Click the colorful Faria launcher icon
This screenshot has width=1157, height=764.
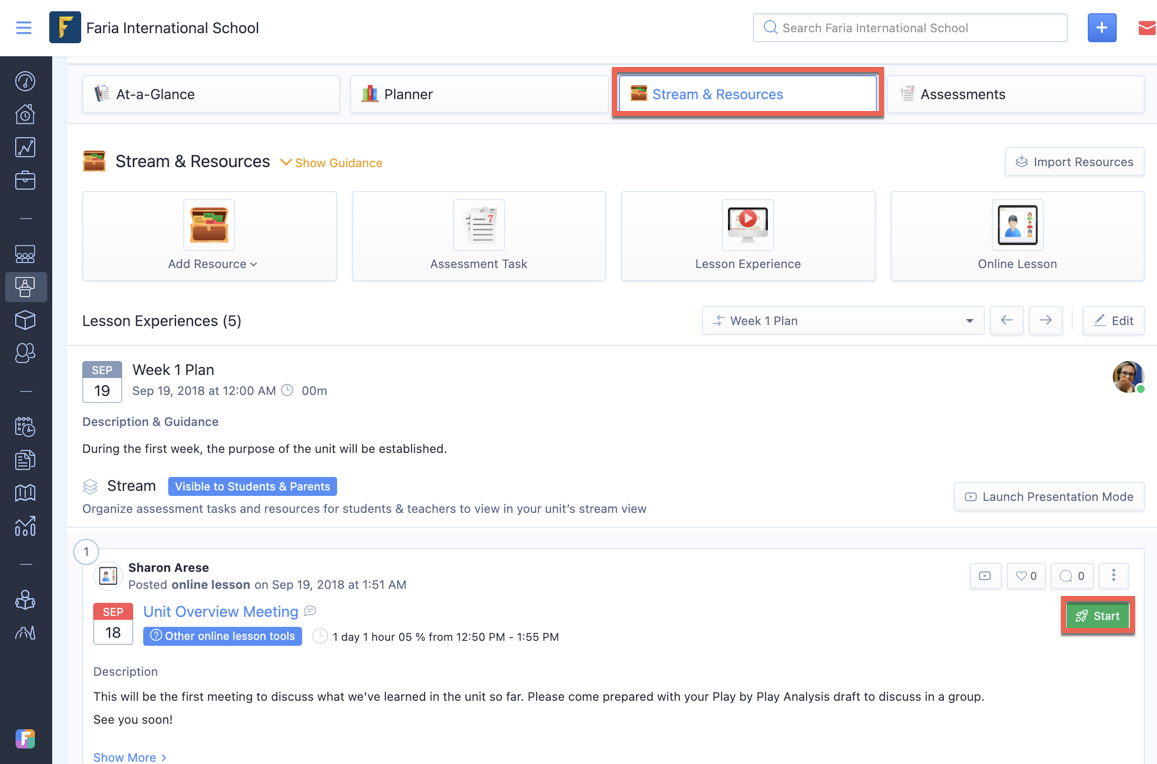click(x=25, y=739)
